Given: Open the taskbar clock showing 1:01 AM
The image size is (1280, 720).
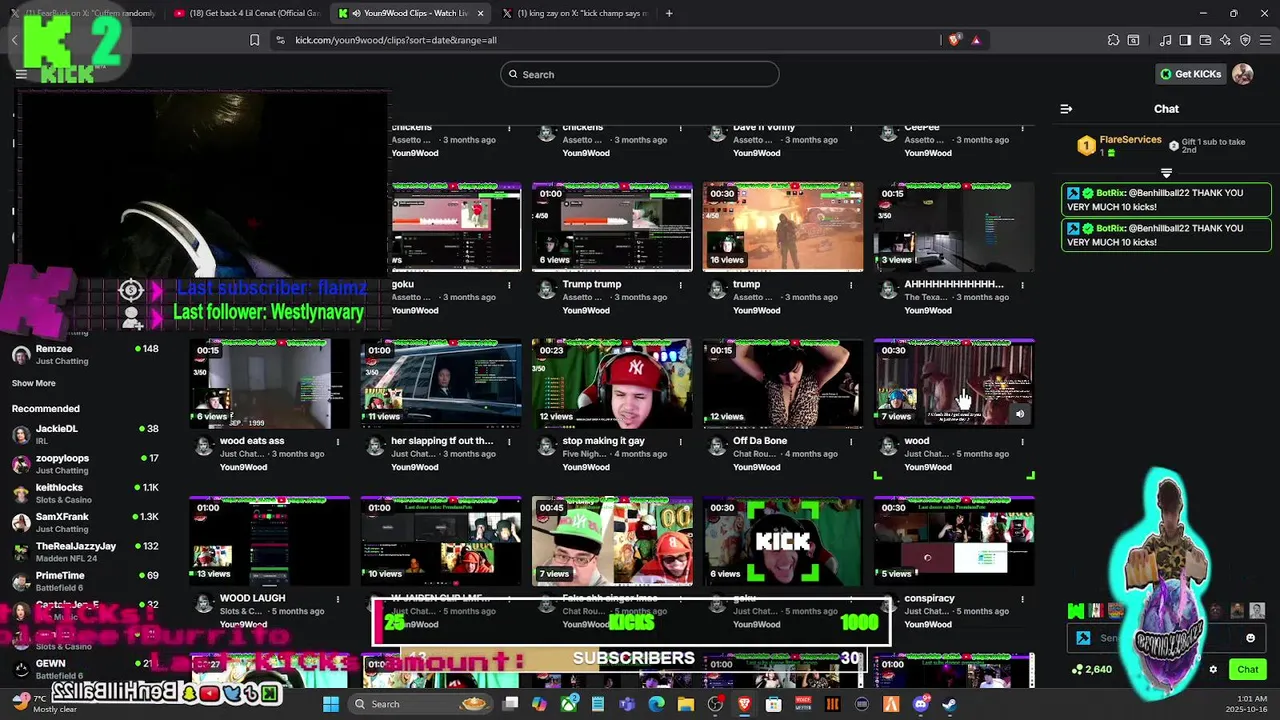Looking at the screenshot, I should pyautogui.click(x=1248, y=704).
